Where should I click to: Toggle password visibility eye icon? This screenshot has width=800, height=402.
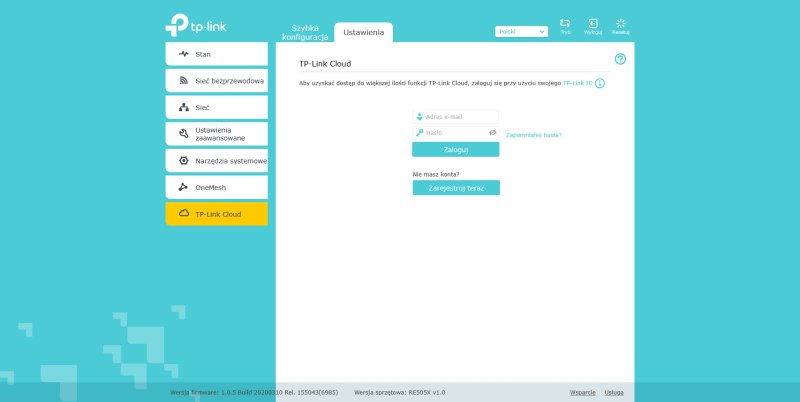click(492, 133)
